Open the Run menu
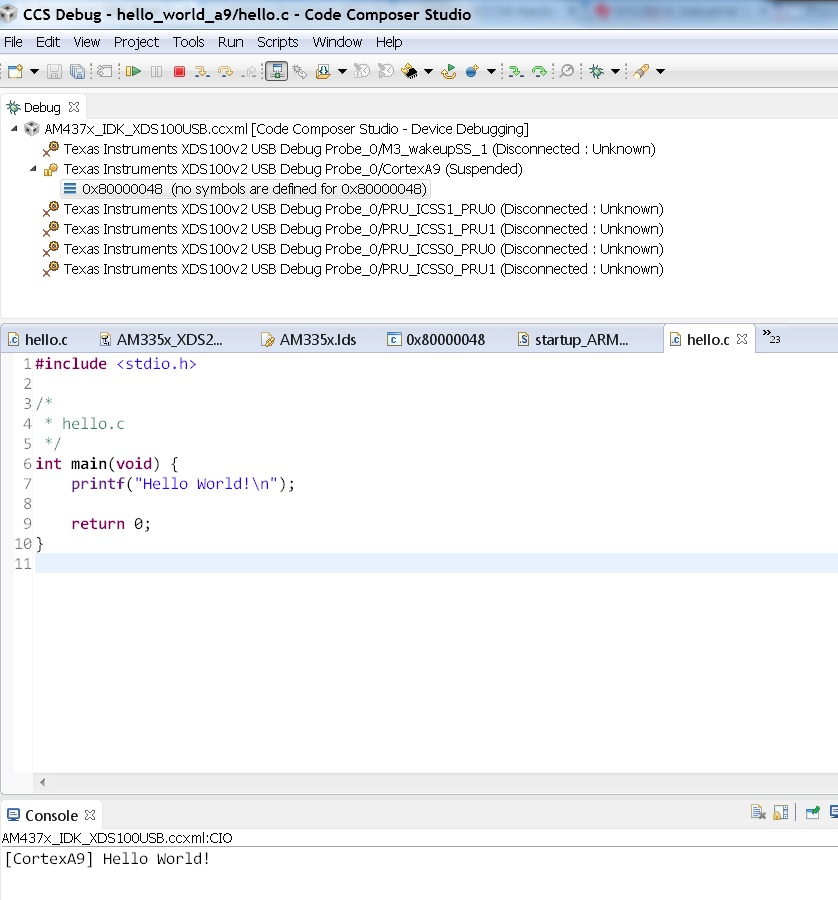Viewport: 838px width, 900px height. point(230,42)
